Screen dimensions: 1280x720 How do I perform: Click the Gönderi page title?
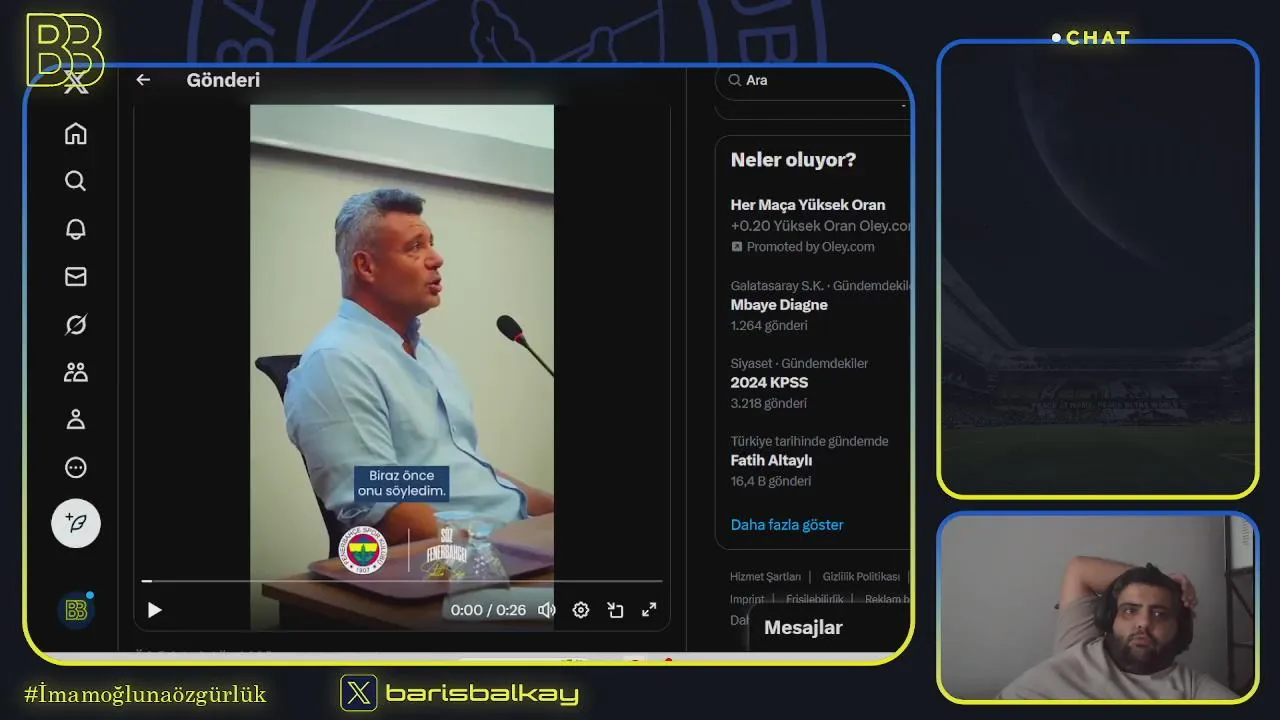click(x=223, y=80)
